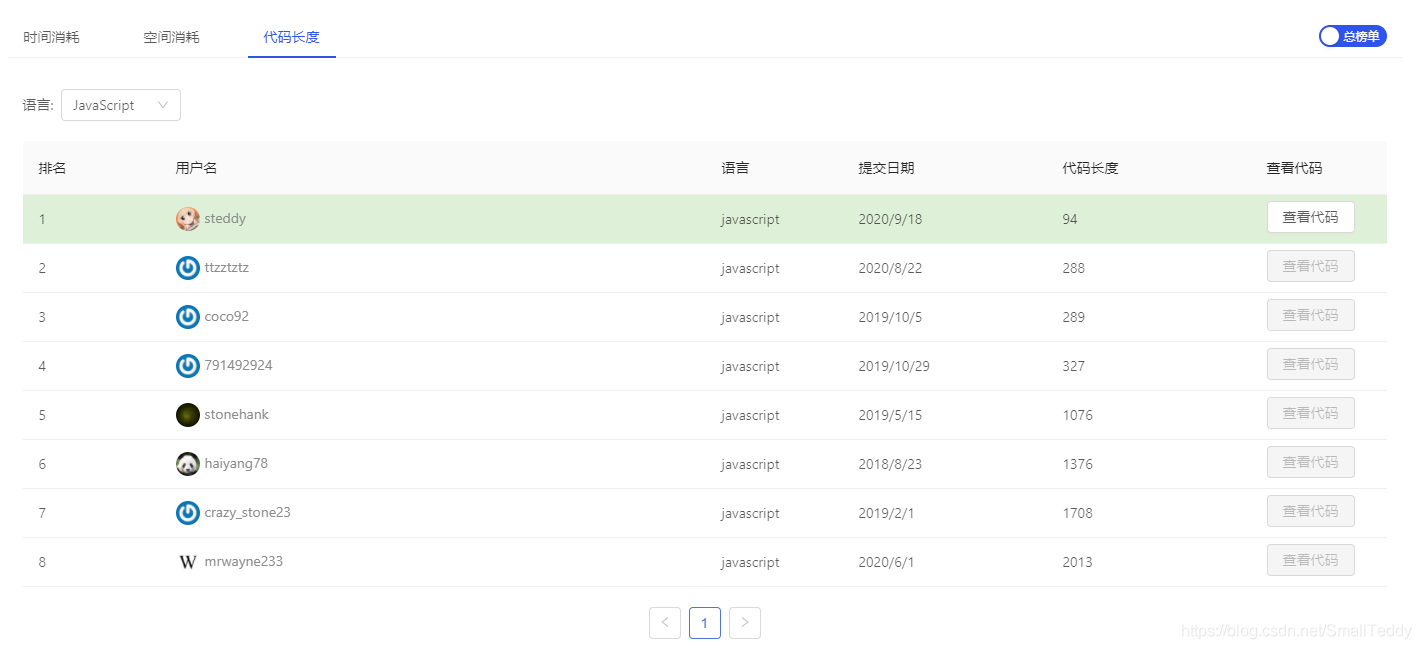Click ttzztztz's blue avatar icon
Image resolution: width=1421 pixels, height=649 pixels.
click(187, 267)
